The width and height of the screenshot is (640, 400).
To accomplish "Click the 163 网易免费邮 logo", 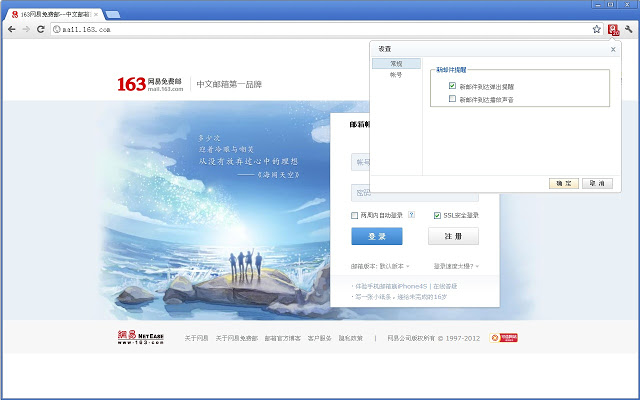I will click(x=150, y=84).
